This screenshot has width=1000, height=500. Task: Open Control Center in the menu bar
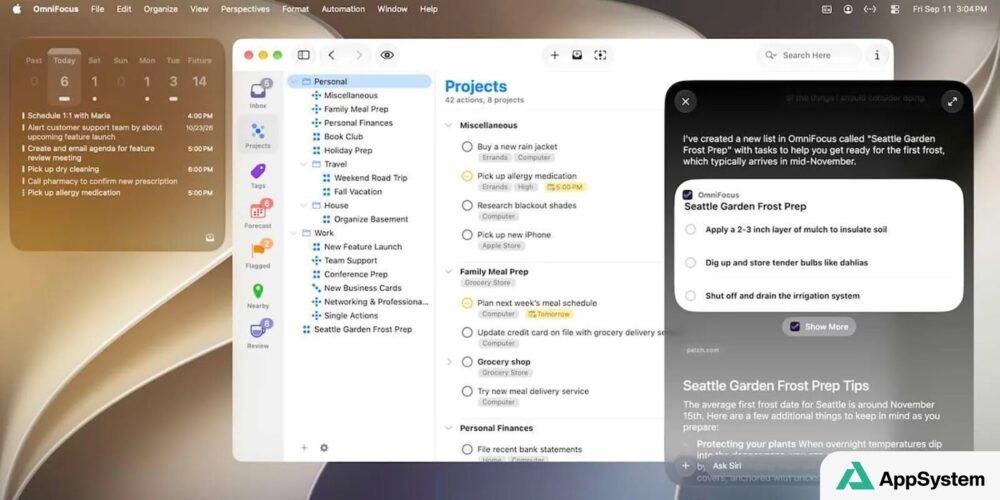894,9
